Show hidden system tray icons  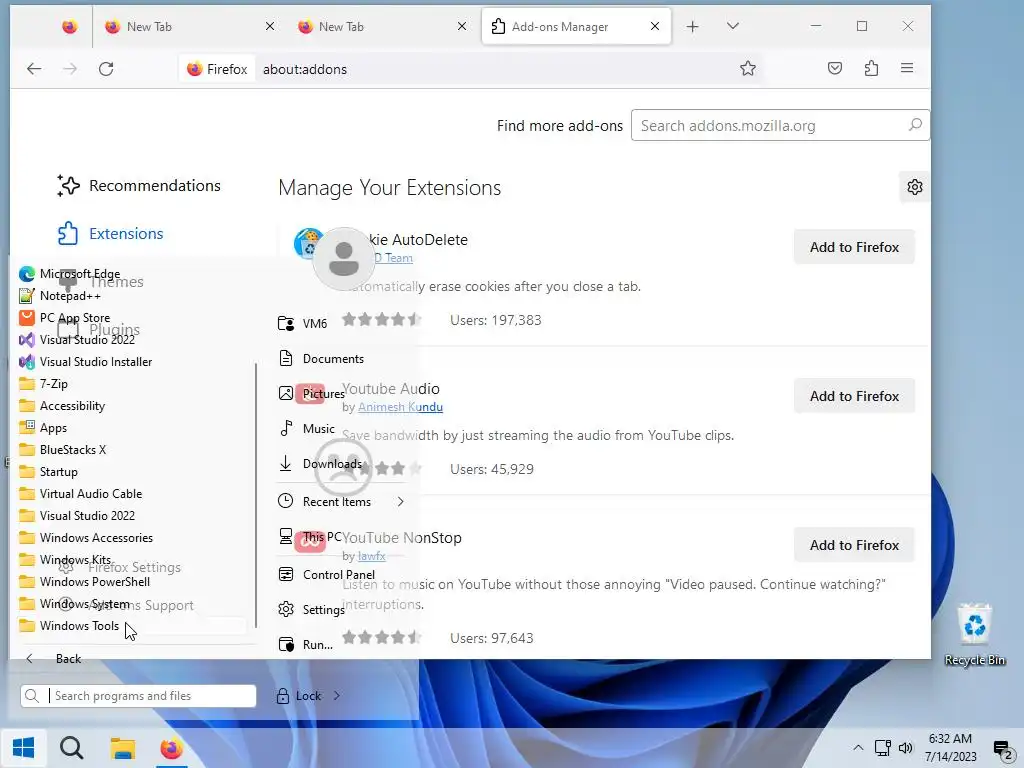[x=858, y=748]
